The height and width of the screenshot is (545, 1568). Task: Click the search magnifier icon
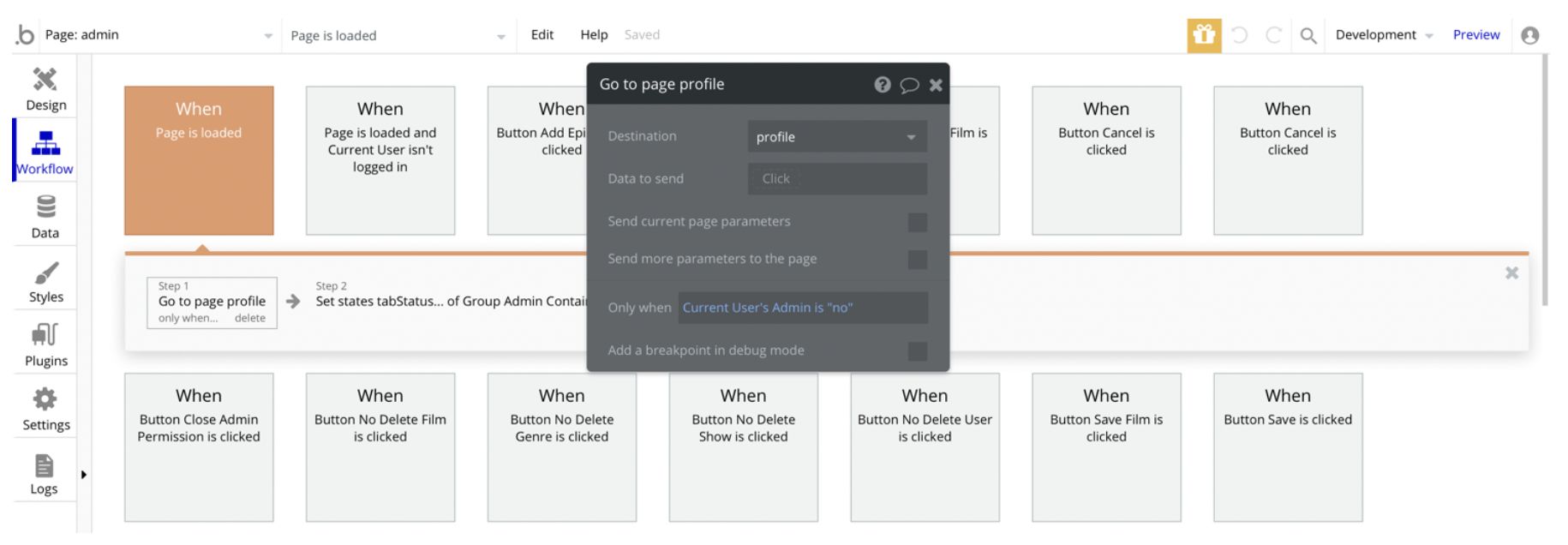1308,35
